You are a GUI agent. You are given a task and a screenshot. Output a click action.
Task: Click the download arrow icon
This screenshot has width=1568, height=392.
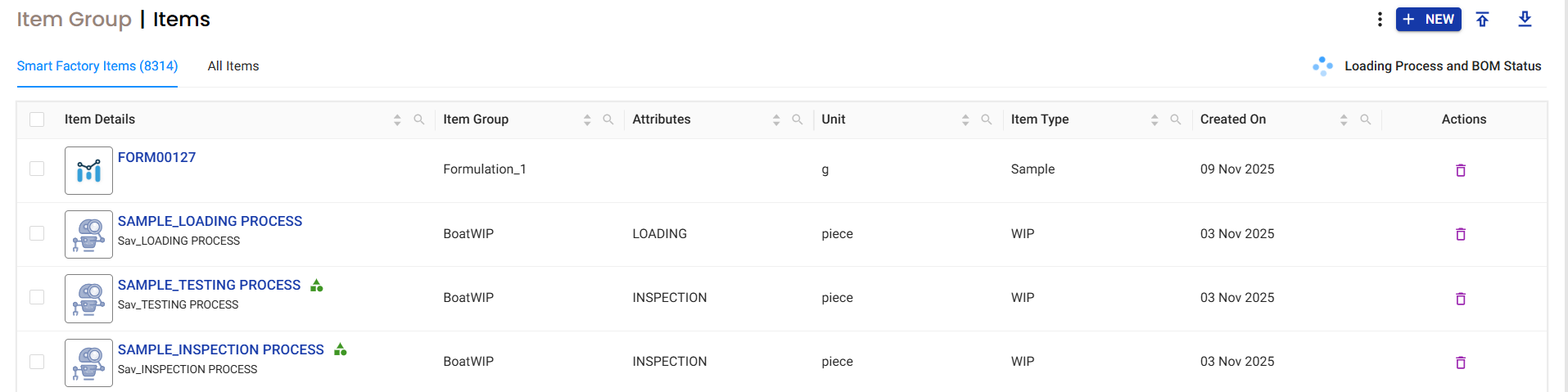click(1525, 19)
